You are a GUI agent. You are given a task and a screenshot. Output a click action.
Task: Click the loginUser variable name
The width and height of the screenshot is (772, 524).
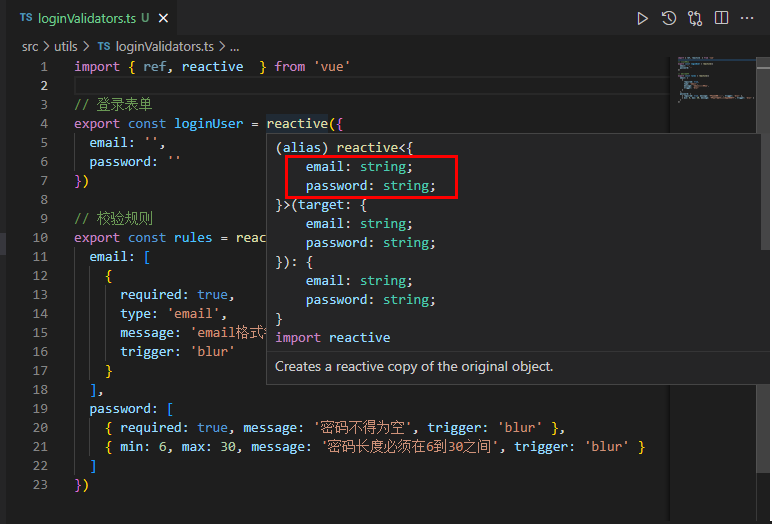209,123
